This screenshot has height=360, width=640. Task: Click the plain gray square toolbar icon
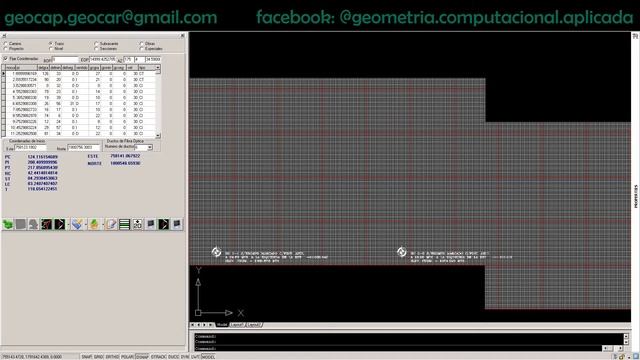click(x=21, y=224)
